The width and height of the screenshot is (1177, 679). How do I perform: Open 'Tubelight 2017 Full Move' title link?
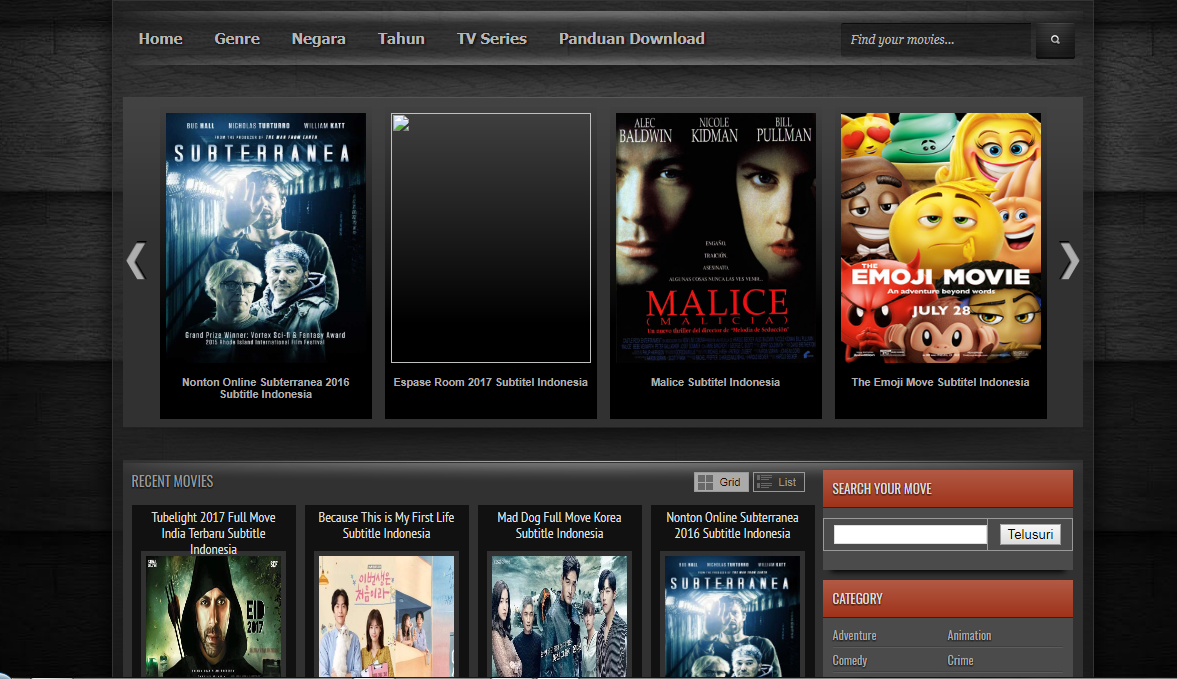(x=213, y=533)
